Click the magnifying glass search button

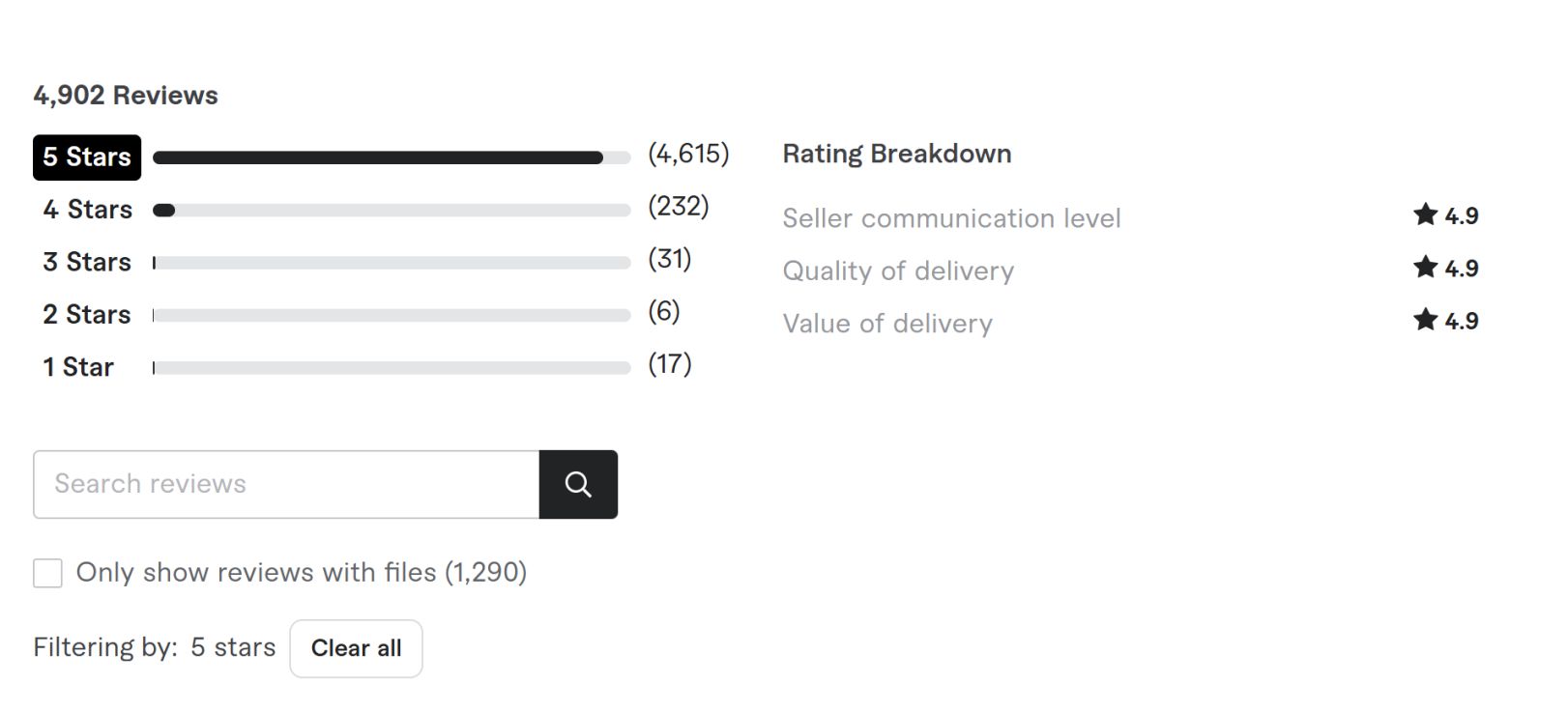click(578, 484)
